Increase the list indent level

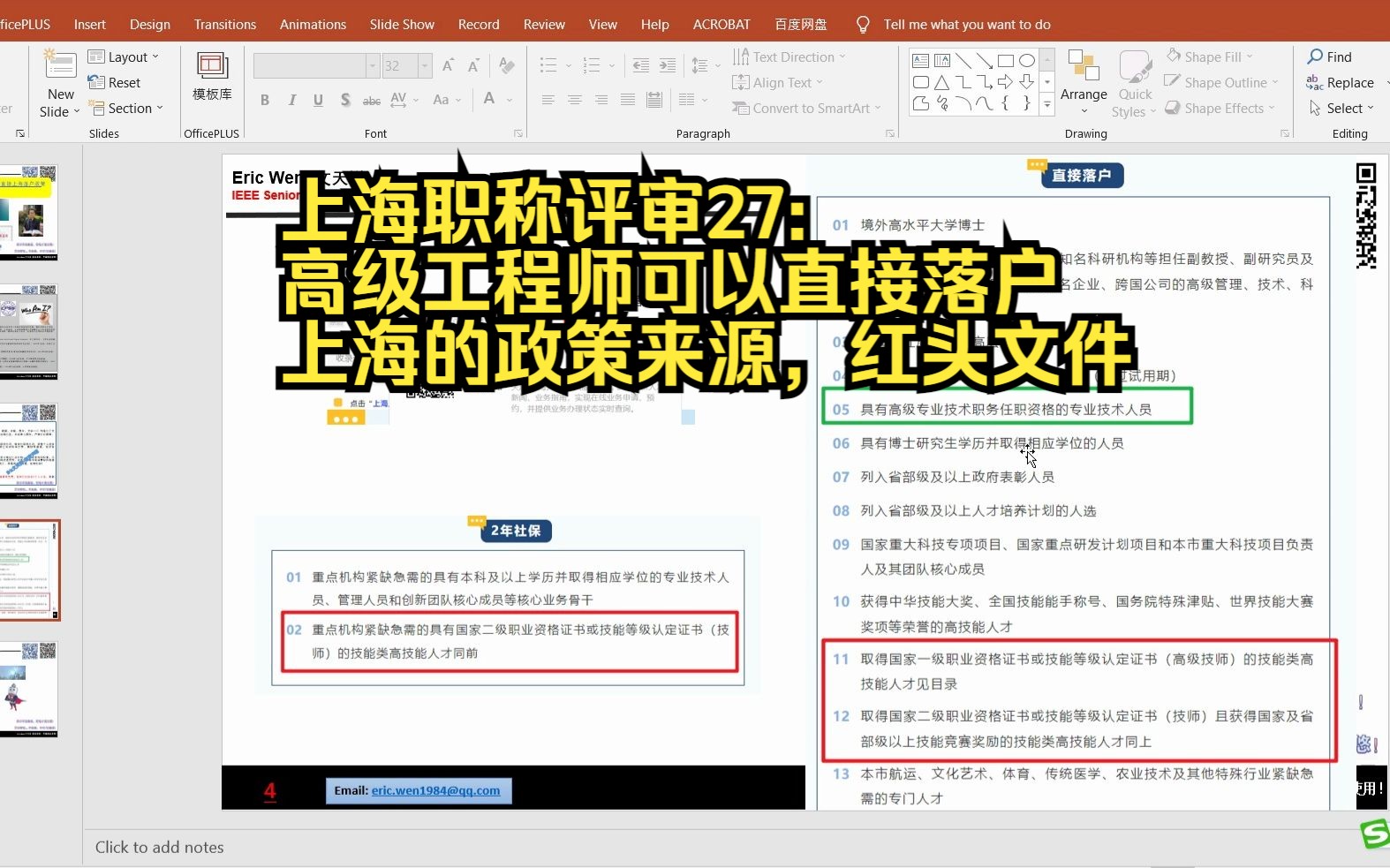click(x=668, y=65)
